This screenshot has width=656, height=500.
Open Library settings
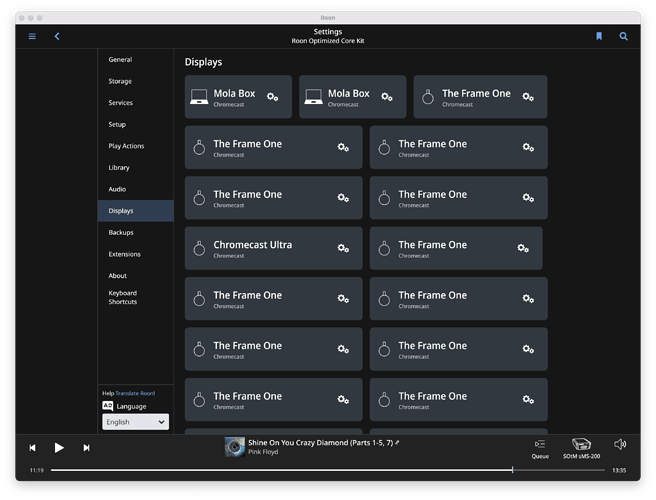click(136, 167)
